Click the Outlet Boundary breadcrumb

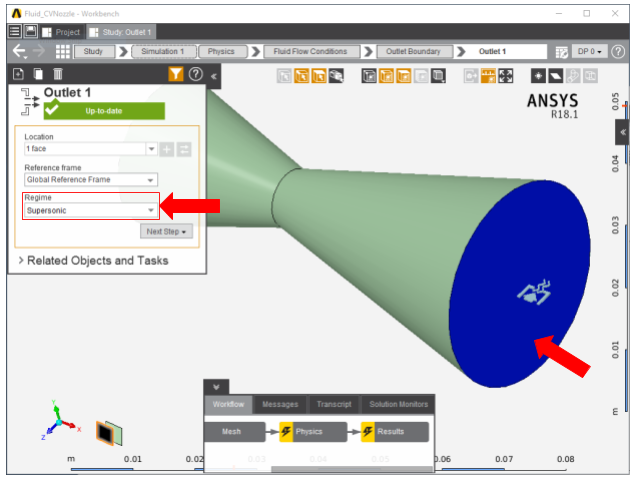tap(413, 52)
